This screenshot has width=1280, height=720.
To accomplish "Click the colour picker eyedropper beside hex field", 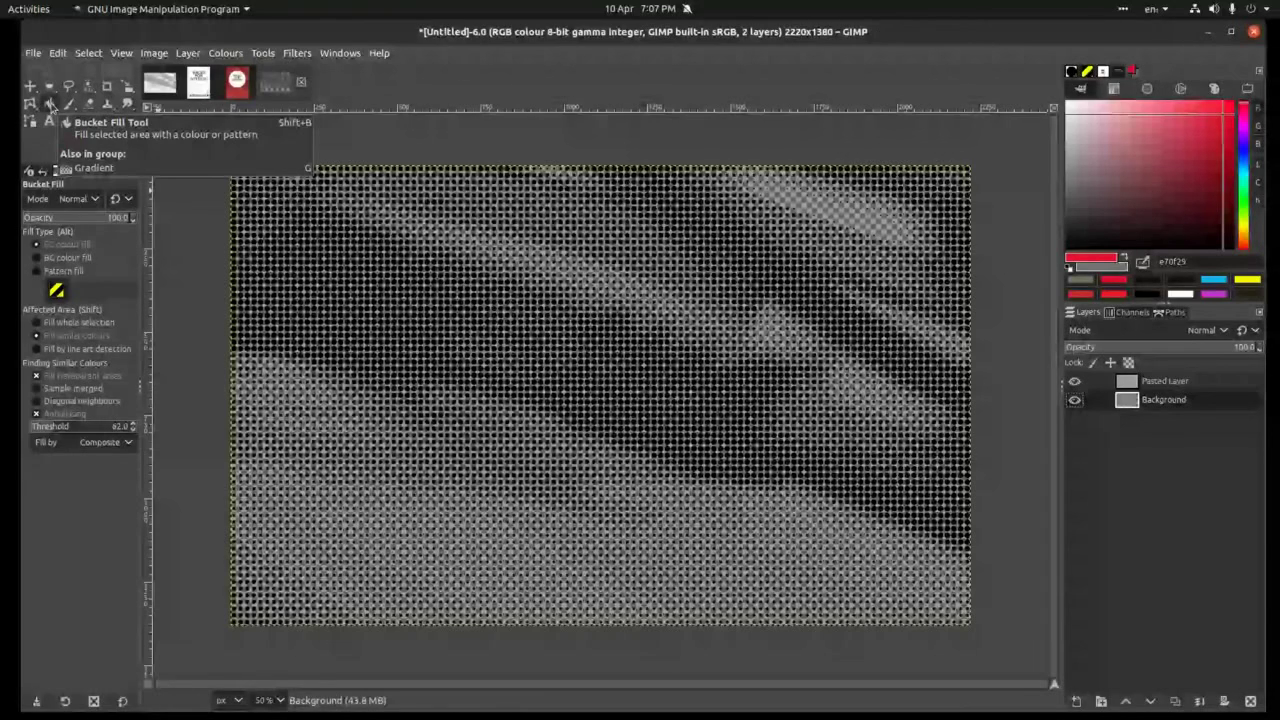I will point(1142,262).
